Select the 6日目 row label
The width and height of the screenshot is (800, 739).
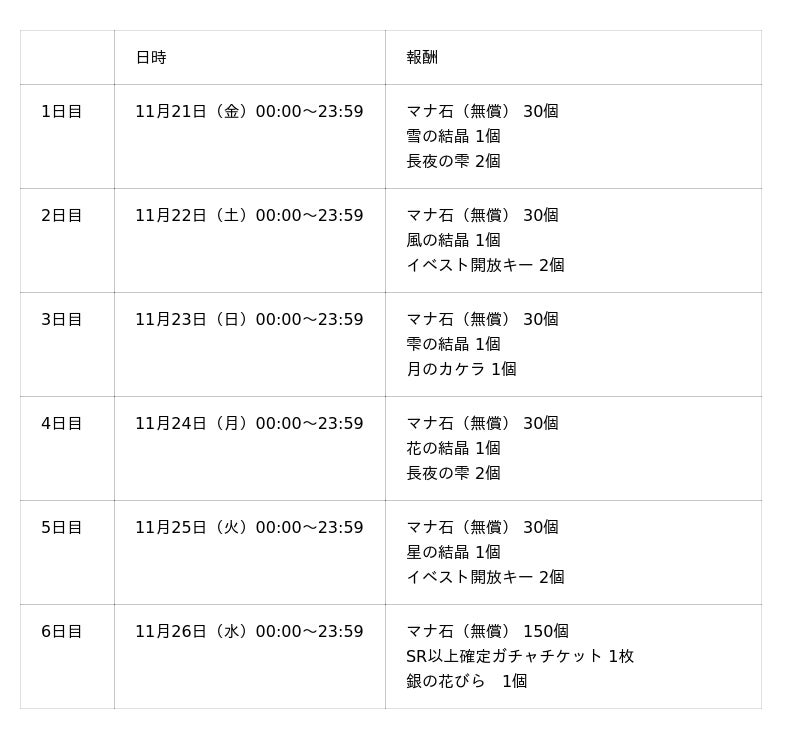pos(62,632)
